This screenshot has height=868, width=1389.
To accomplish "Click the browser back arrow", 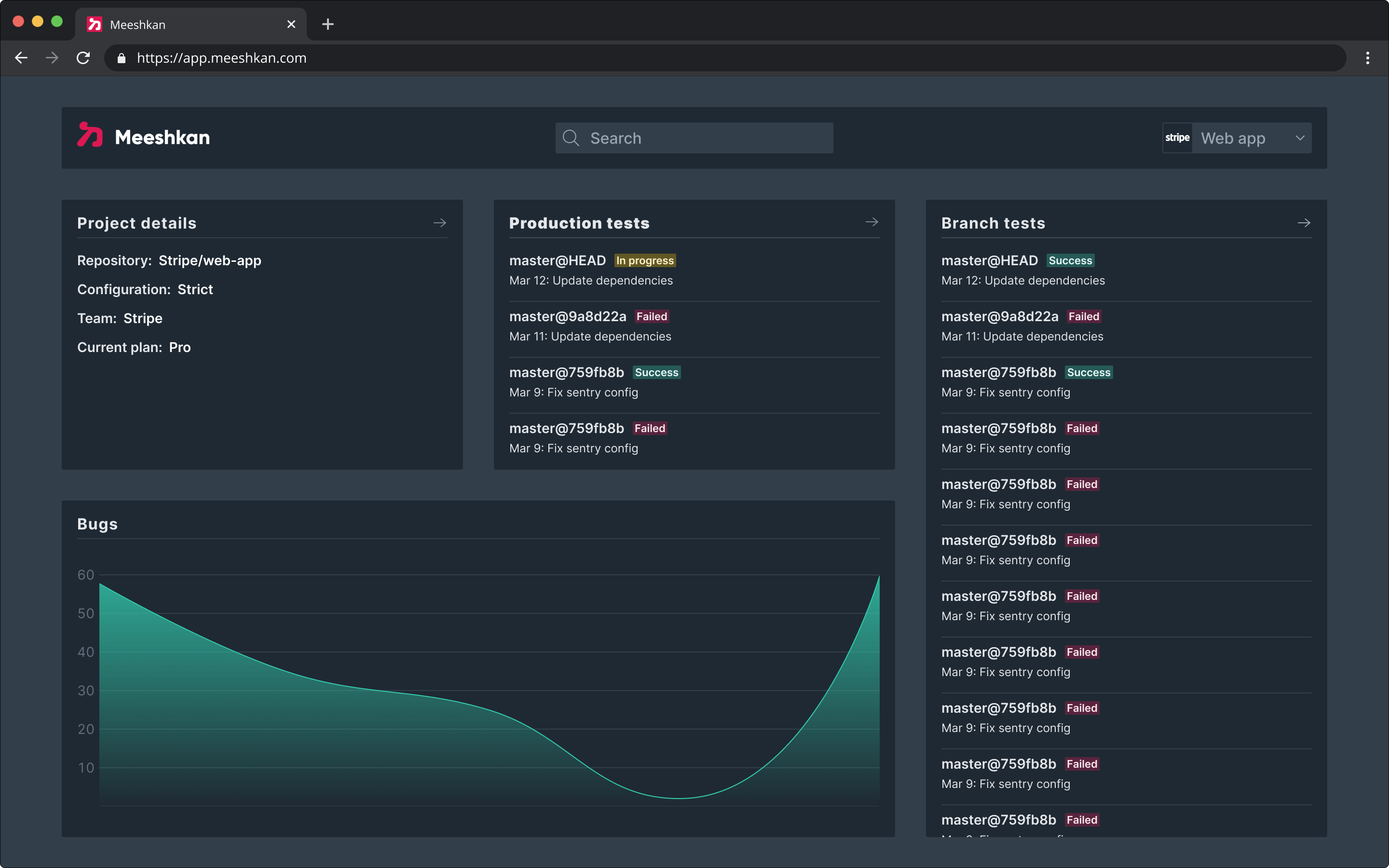I will tap(21, 58).
